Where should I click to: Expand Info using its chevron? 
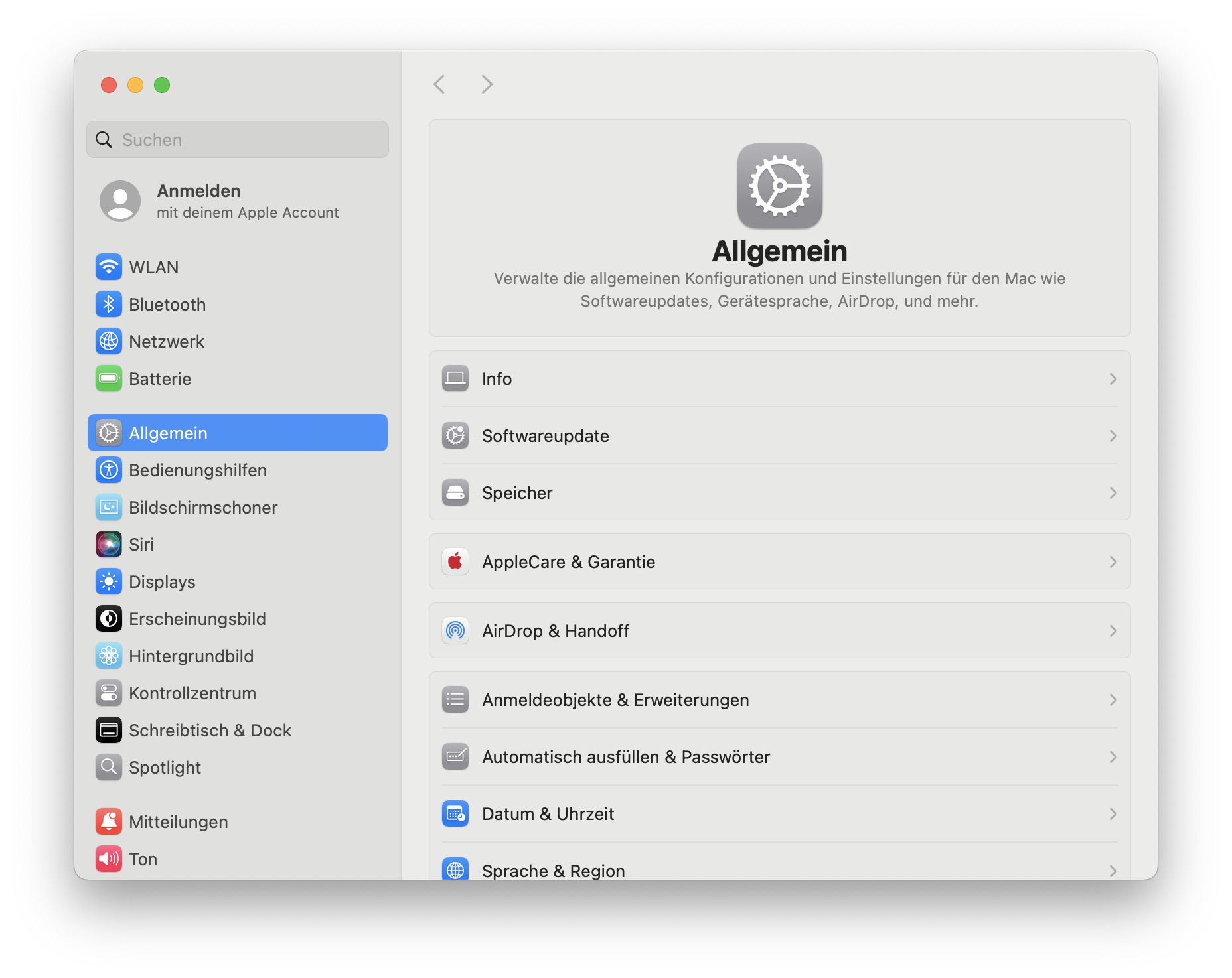1113,379
